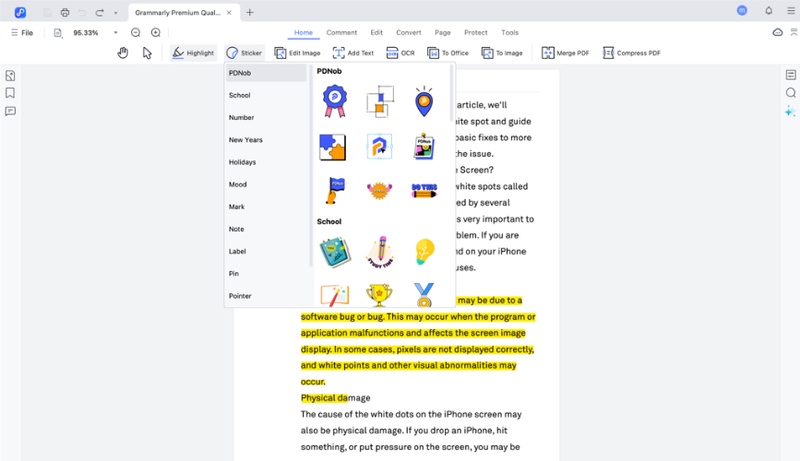
Task: Pick the flag-in-hand sticker
Action: [335, 191]
